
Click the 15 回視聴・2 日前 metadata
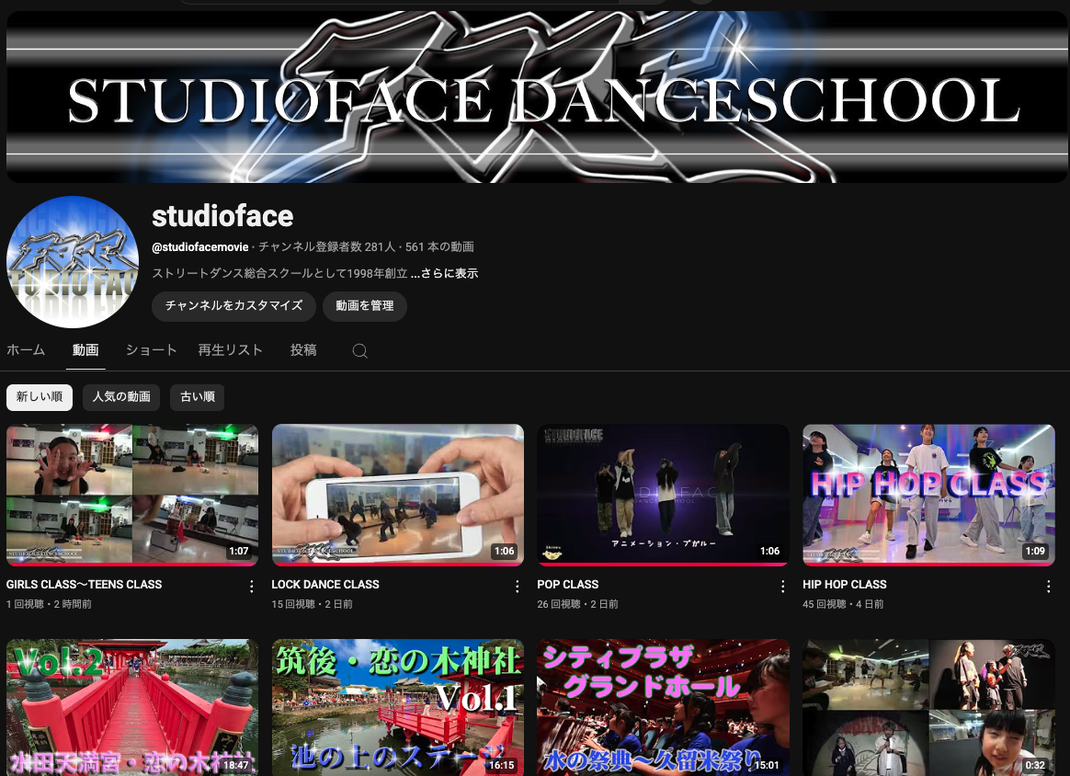[x=312, y=604]
